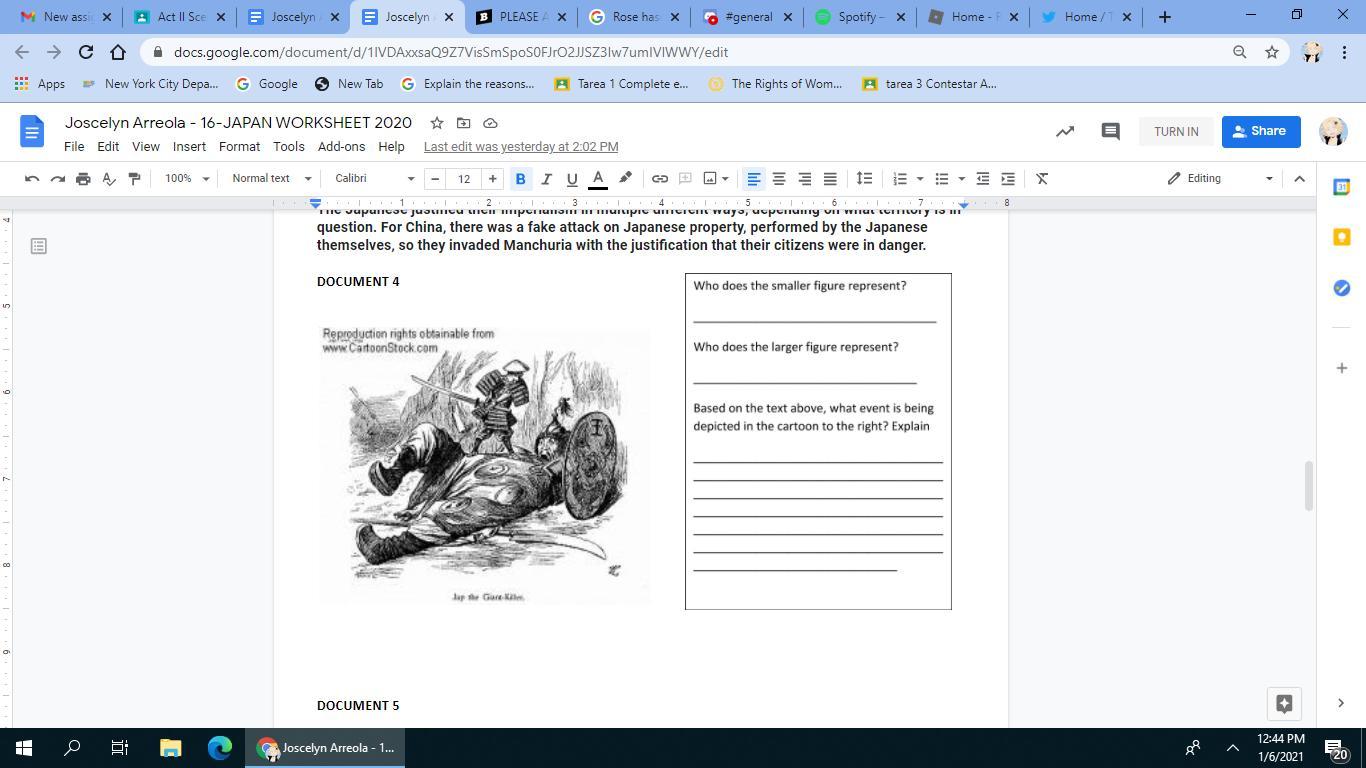Click the font size field
1366x768 pixels.
point(464,178)
